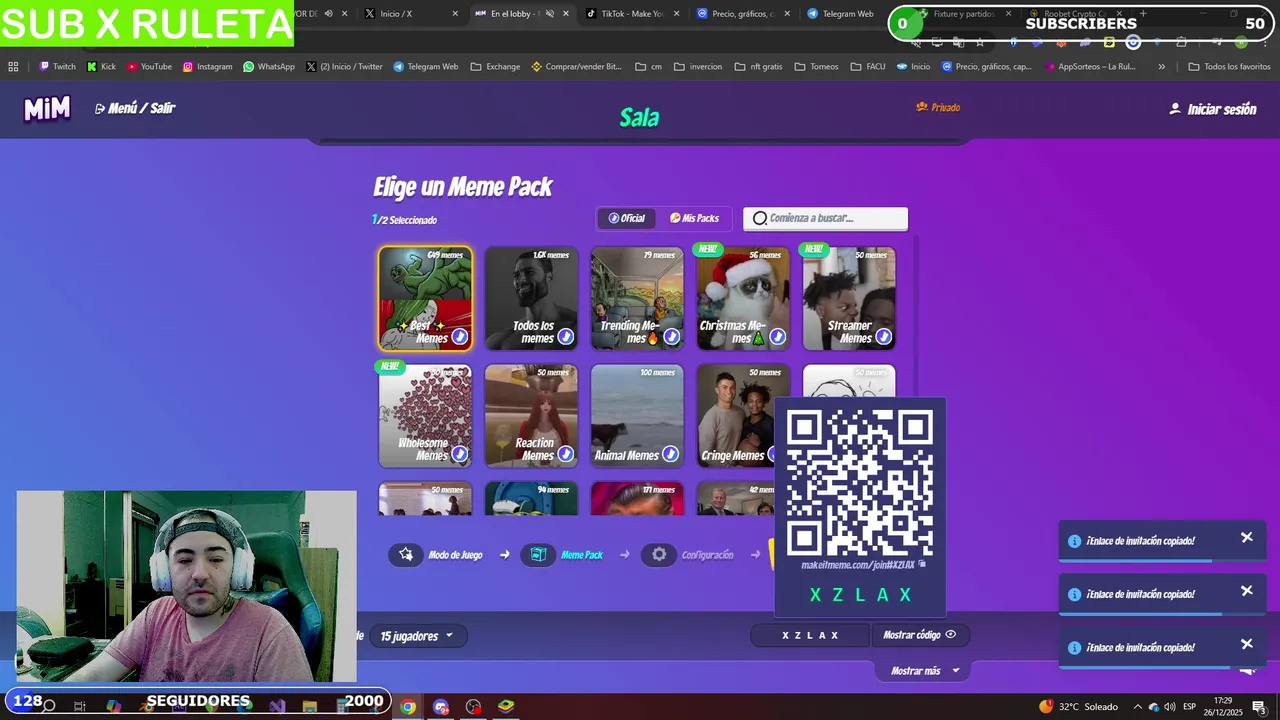Image resolution: width=1280 pixels, height=720 pixels.
Task: Select the Best Memes pack thumbnail
Action: pos(425,298)
